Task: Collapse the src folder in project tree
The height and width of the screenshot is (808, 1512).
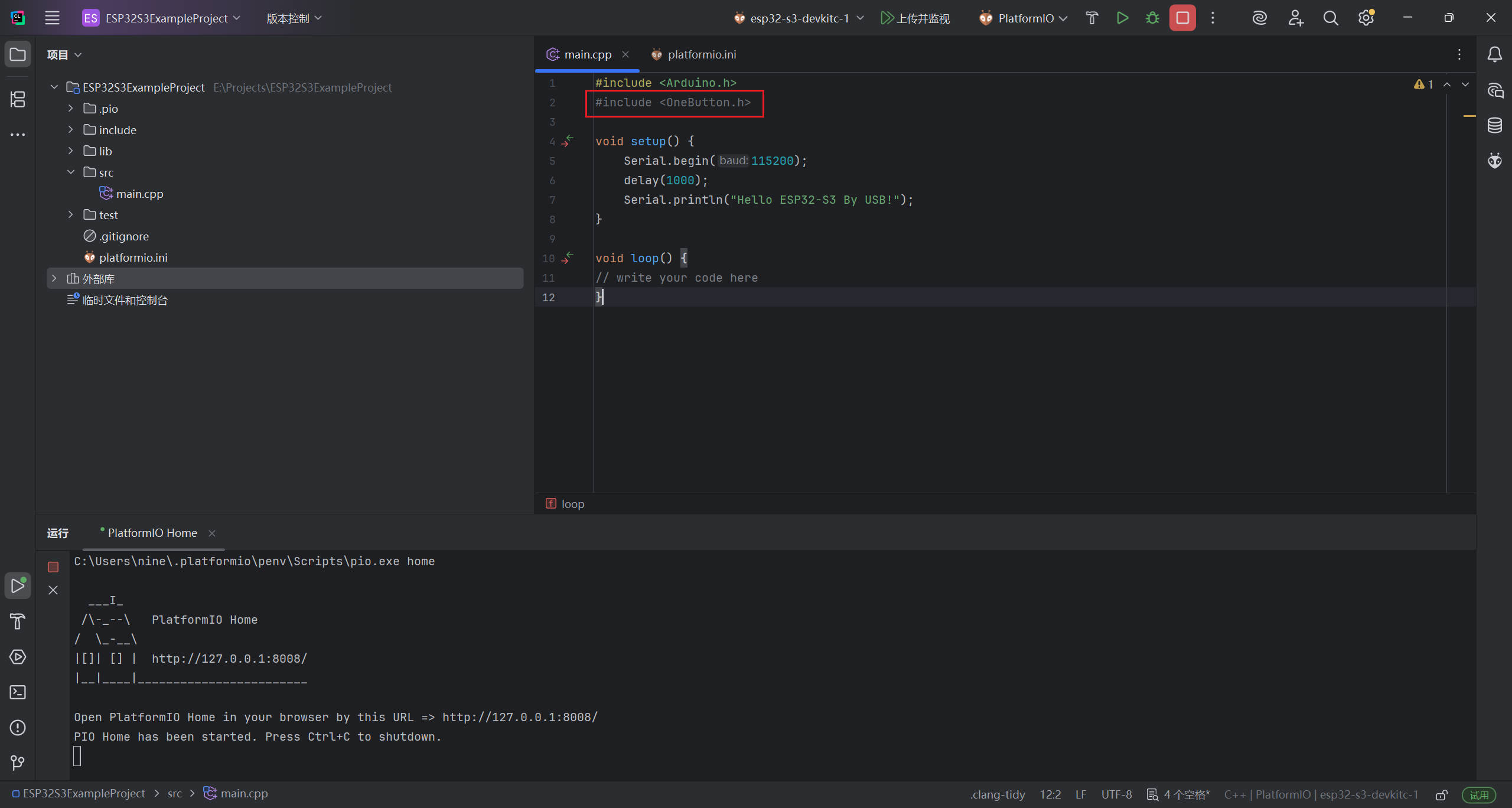Action: click(x=71, y=172)
